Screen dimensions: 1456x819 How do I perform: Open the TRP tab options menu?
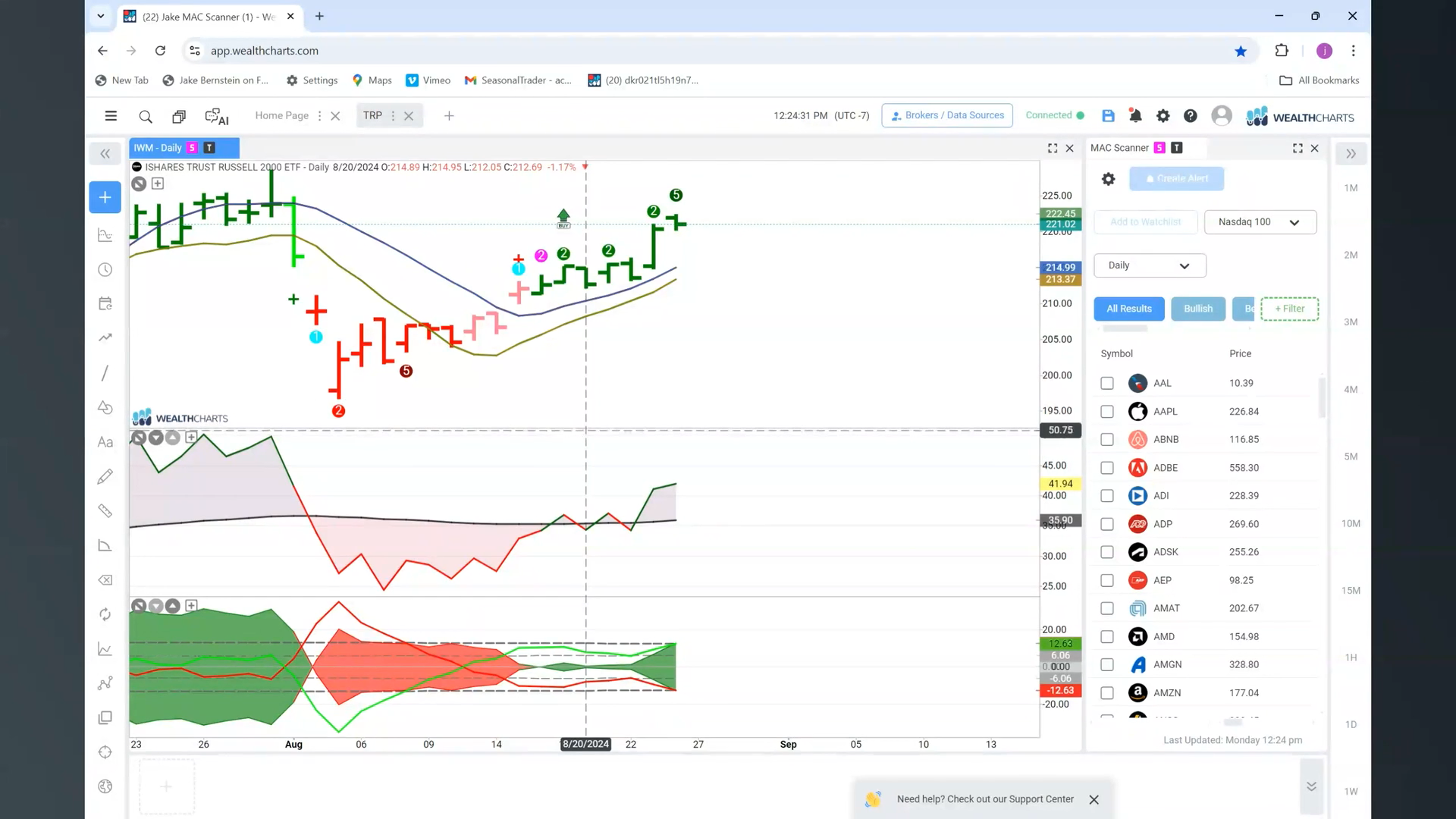(393, 116)
